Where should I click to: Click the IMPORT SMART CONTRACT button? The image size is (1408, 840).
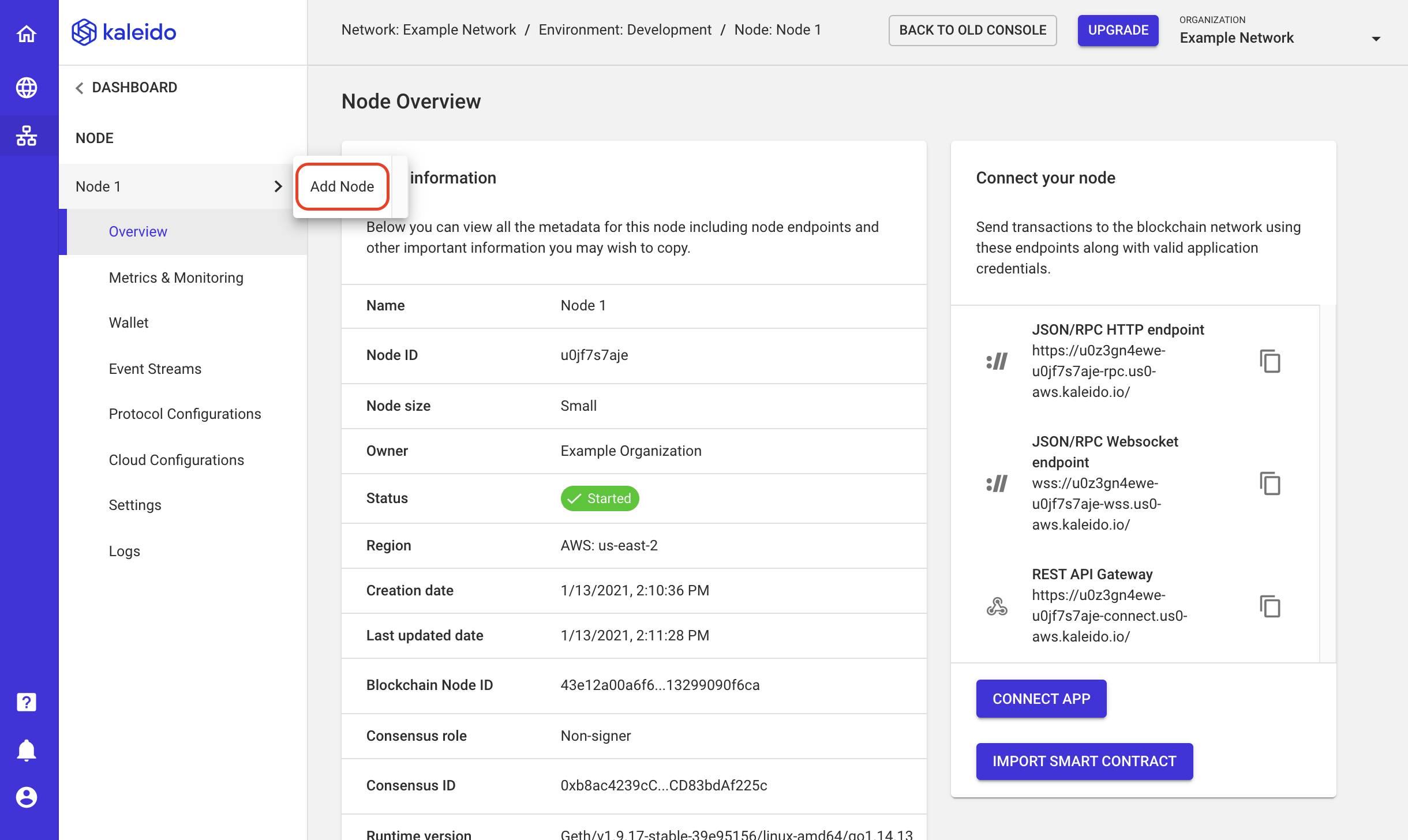click(1085, 761)
